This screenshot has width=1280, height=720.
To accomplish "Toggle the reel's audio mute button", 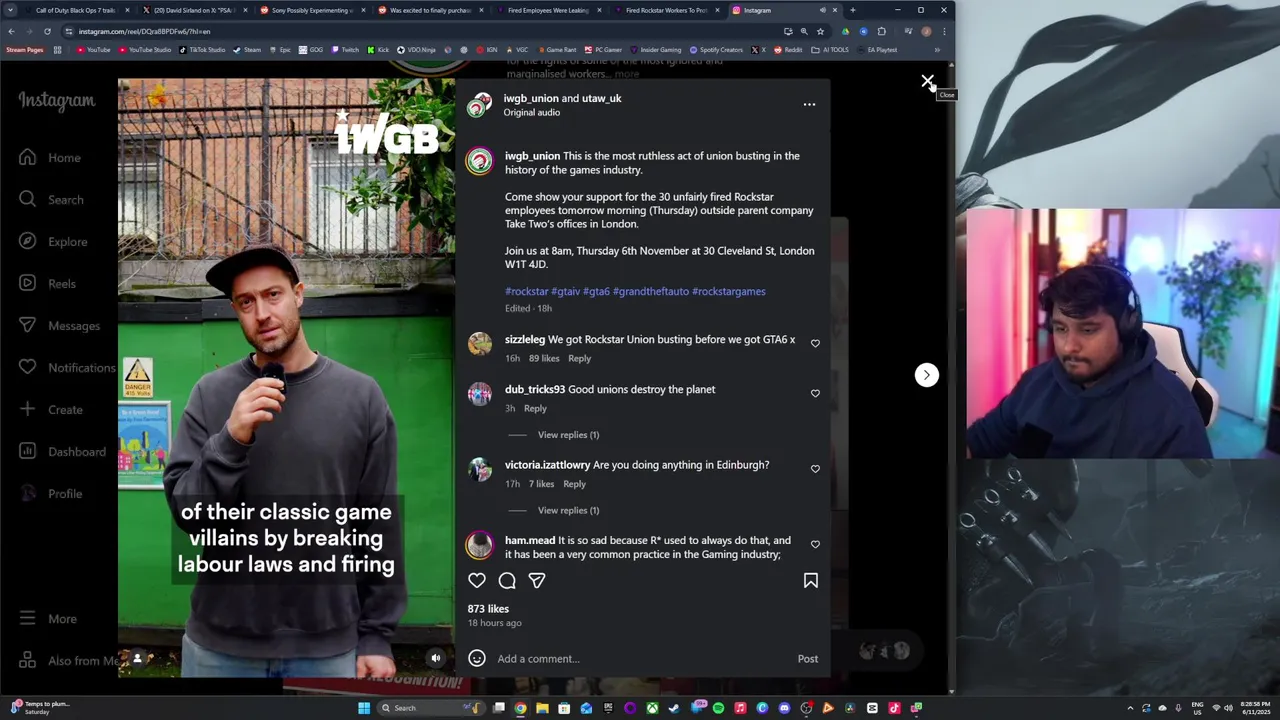I will tap(435, 658).
